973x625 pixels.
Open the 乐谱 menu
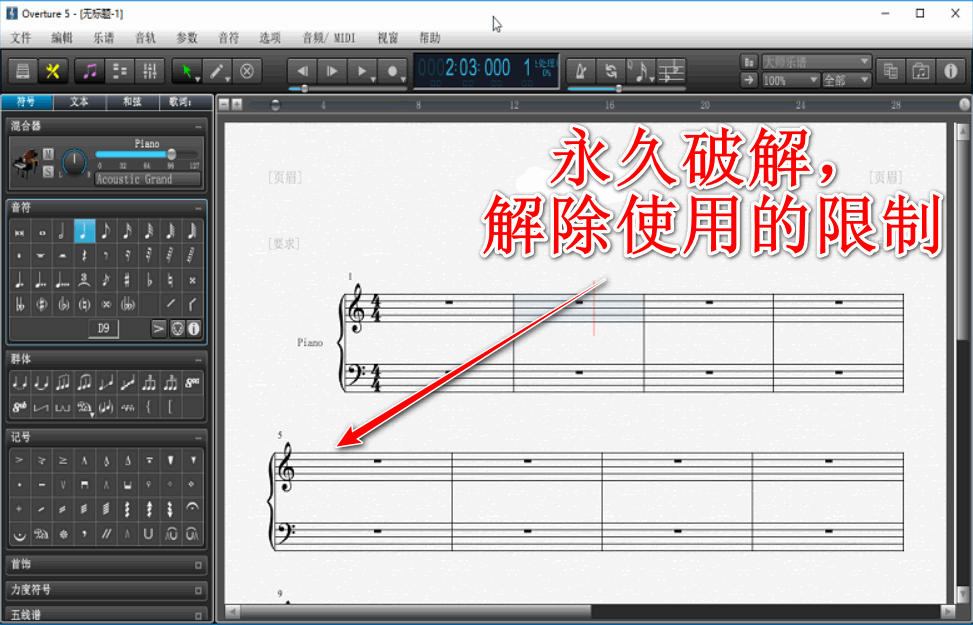click(104, 38)
